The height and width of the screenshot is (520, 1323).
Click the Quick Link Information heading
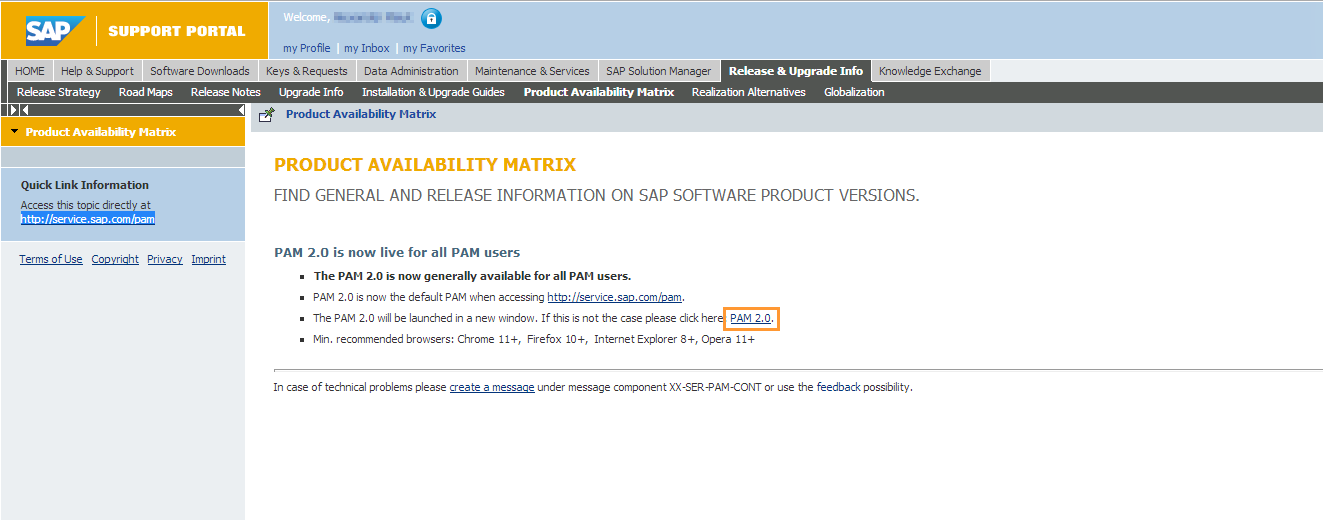(x=85, y=185)
